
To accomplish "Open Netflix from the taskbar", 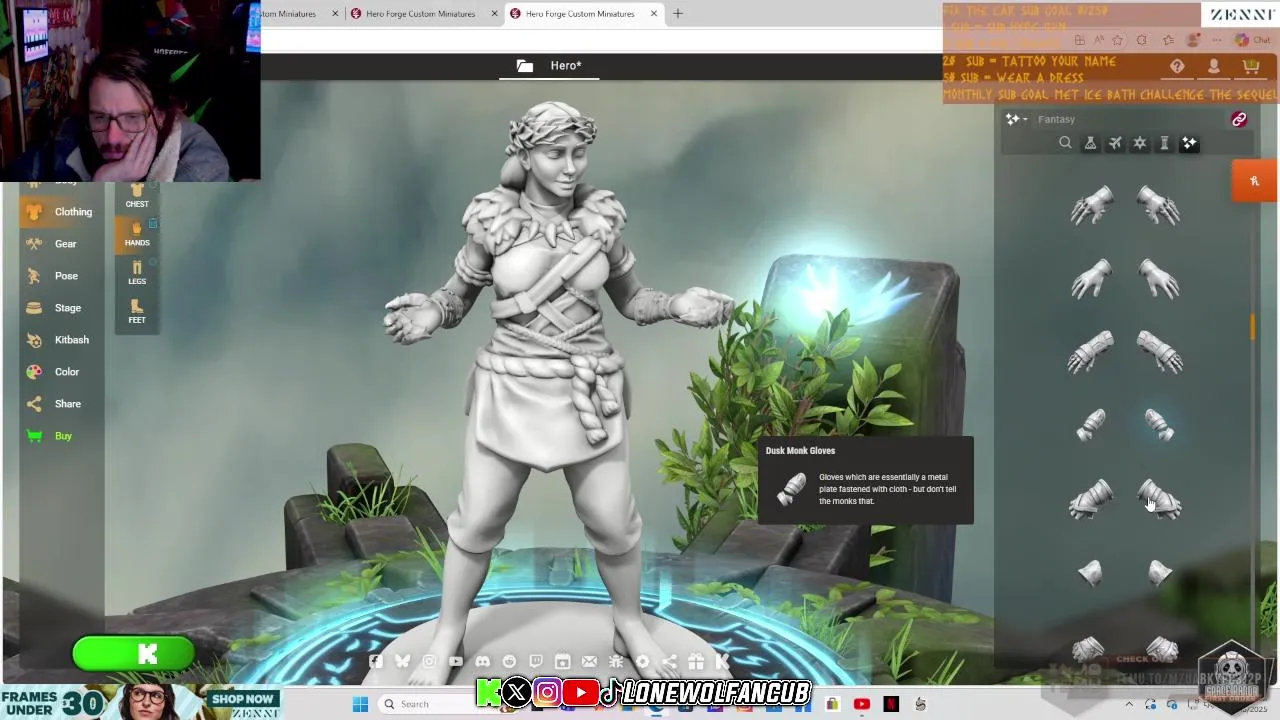I will click(891, 704).
